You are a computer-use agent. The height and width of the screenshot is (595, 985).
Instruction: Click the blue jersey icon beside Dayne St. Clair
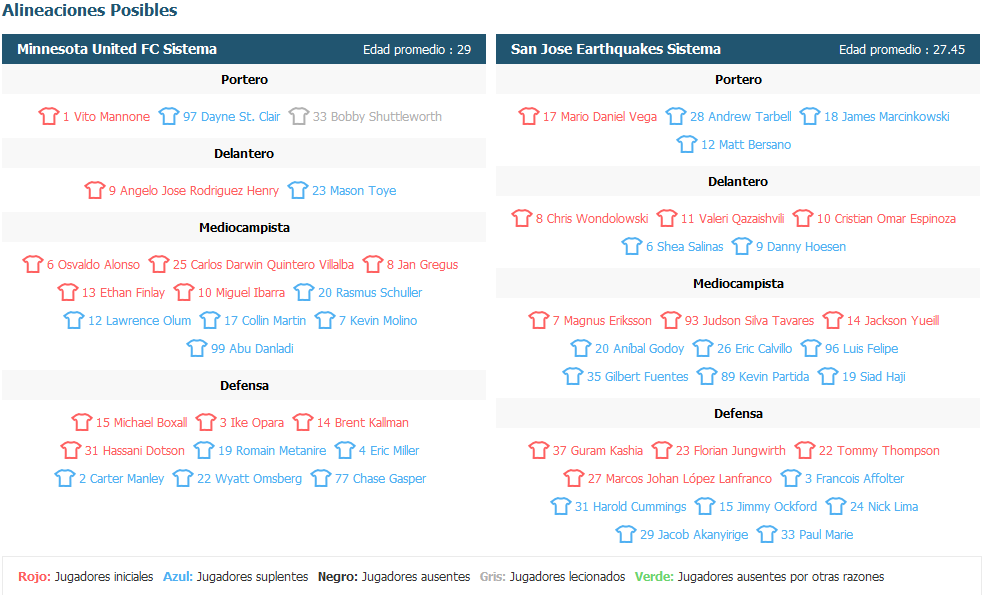(168, 116)
